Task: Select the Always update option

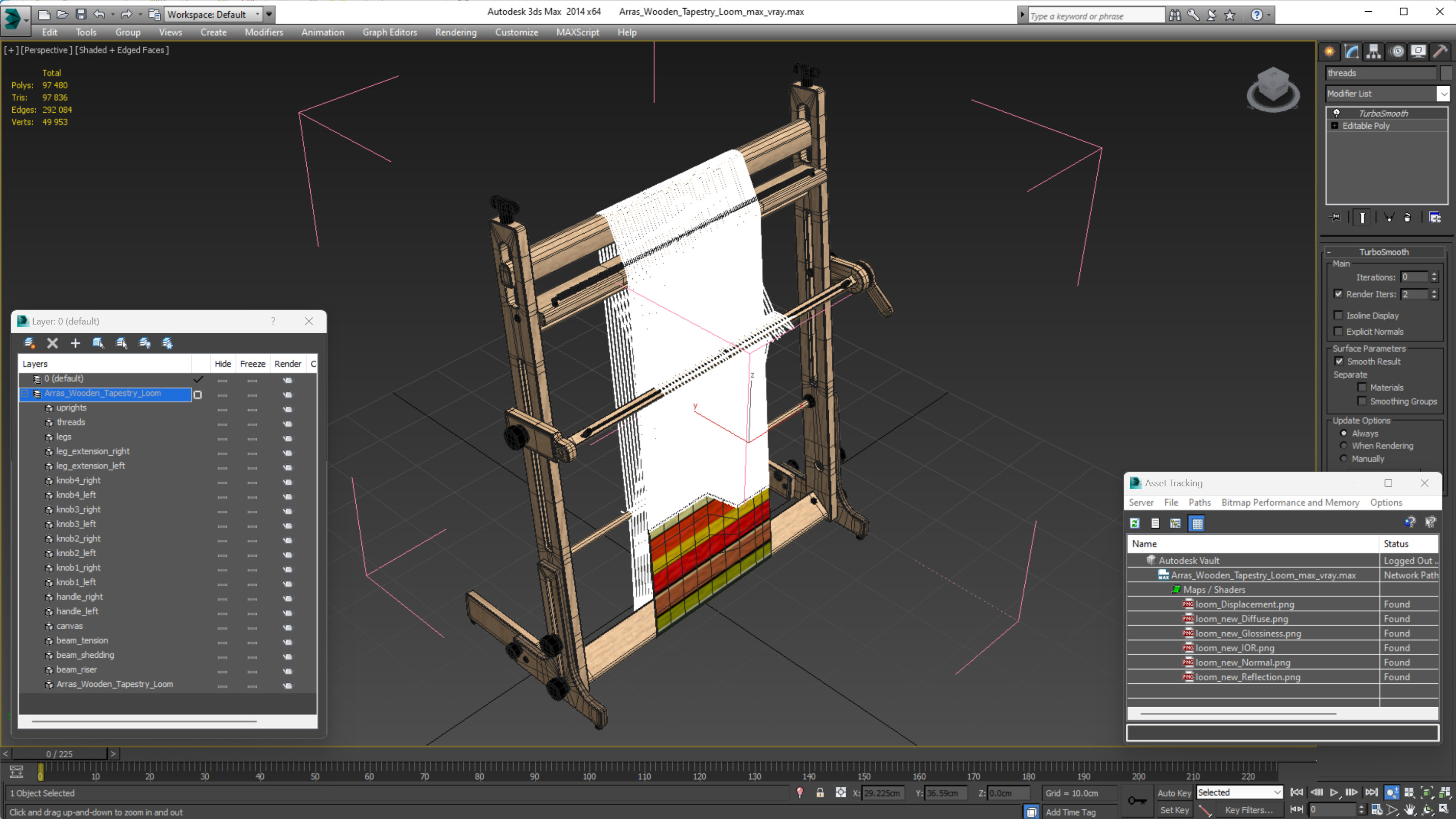Action: (x=1344, y=434)
